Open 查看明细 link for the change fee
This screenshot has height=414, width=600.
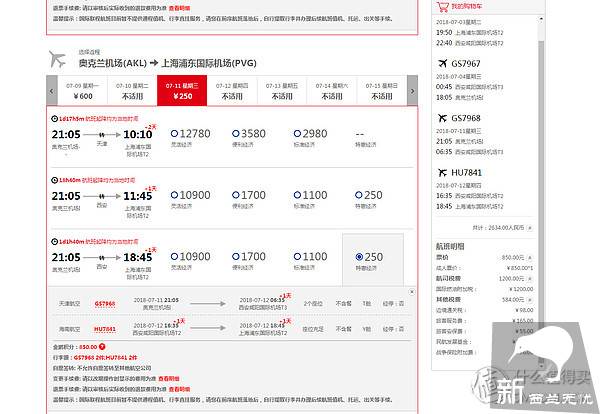pos(169,378)
